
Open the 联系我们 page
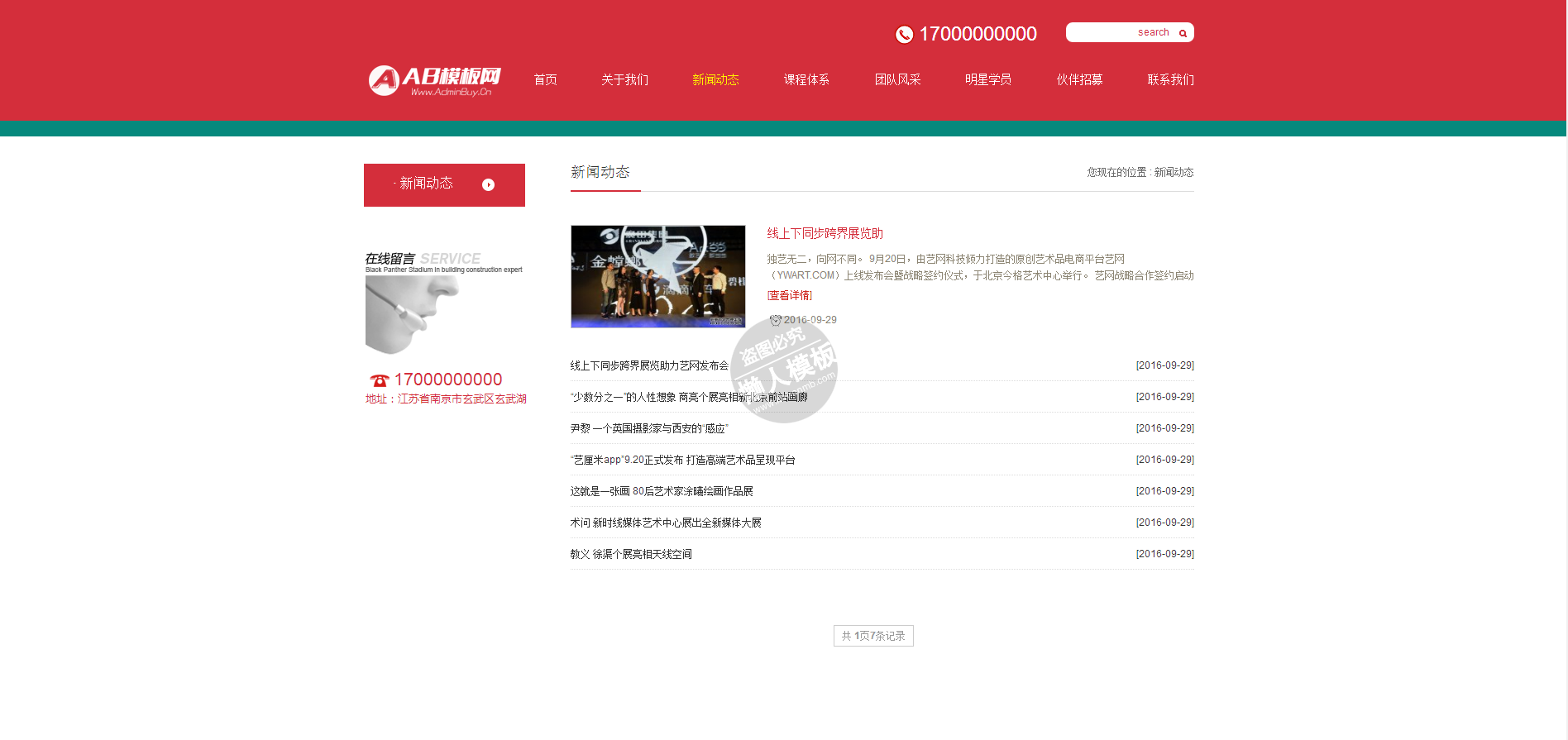tap(1170, 79)
